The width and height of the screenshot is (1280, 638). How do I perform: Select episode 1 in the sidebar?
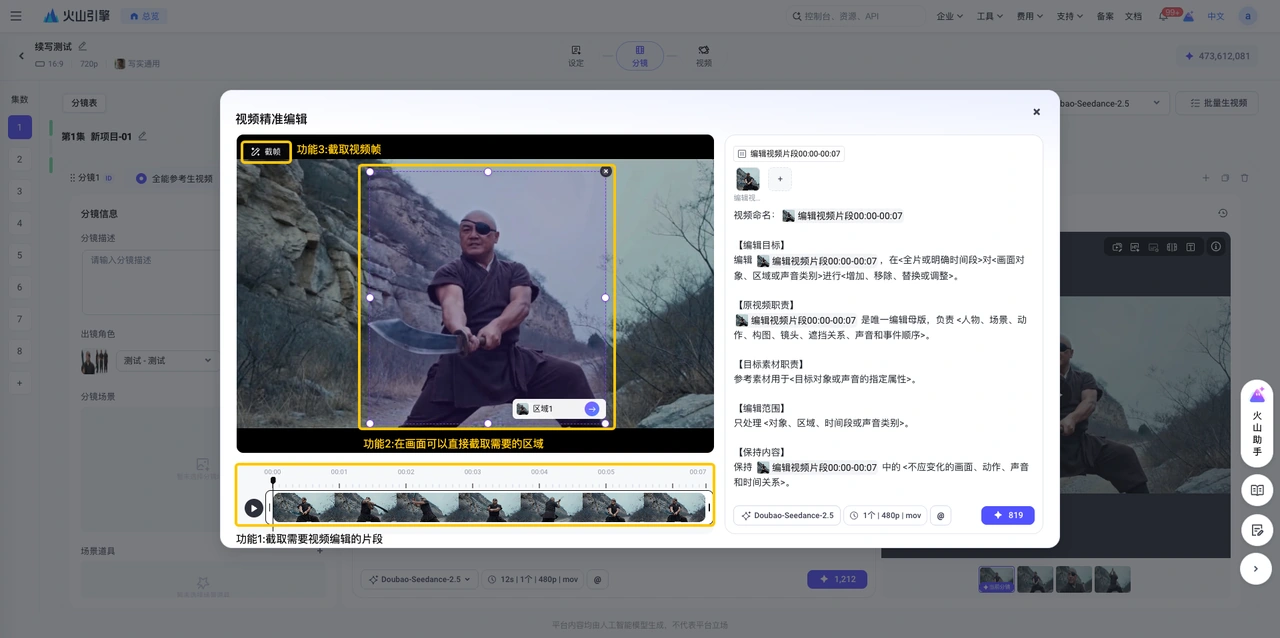[x=19, y=127]
